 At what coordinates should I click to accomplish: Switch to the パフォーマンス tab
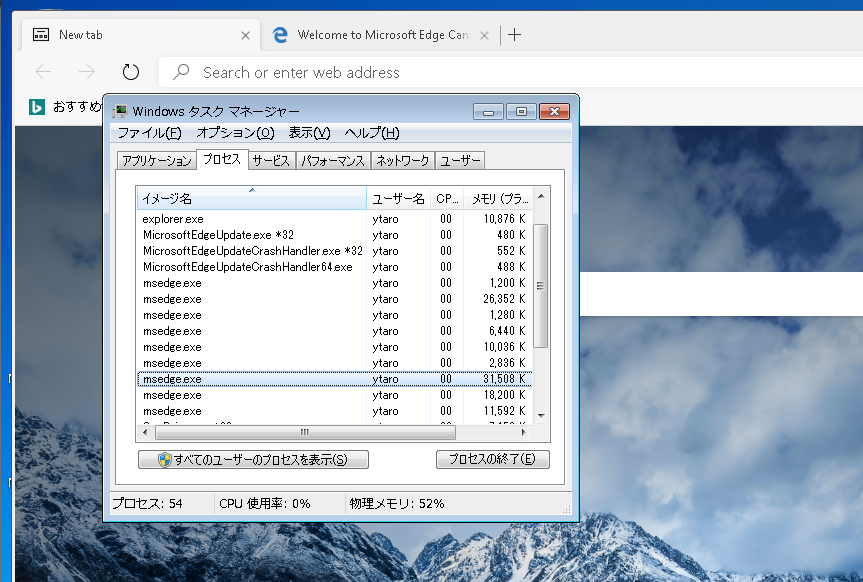coord(333,160)
